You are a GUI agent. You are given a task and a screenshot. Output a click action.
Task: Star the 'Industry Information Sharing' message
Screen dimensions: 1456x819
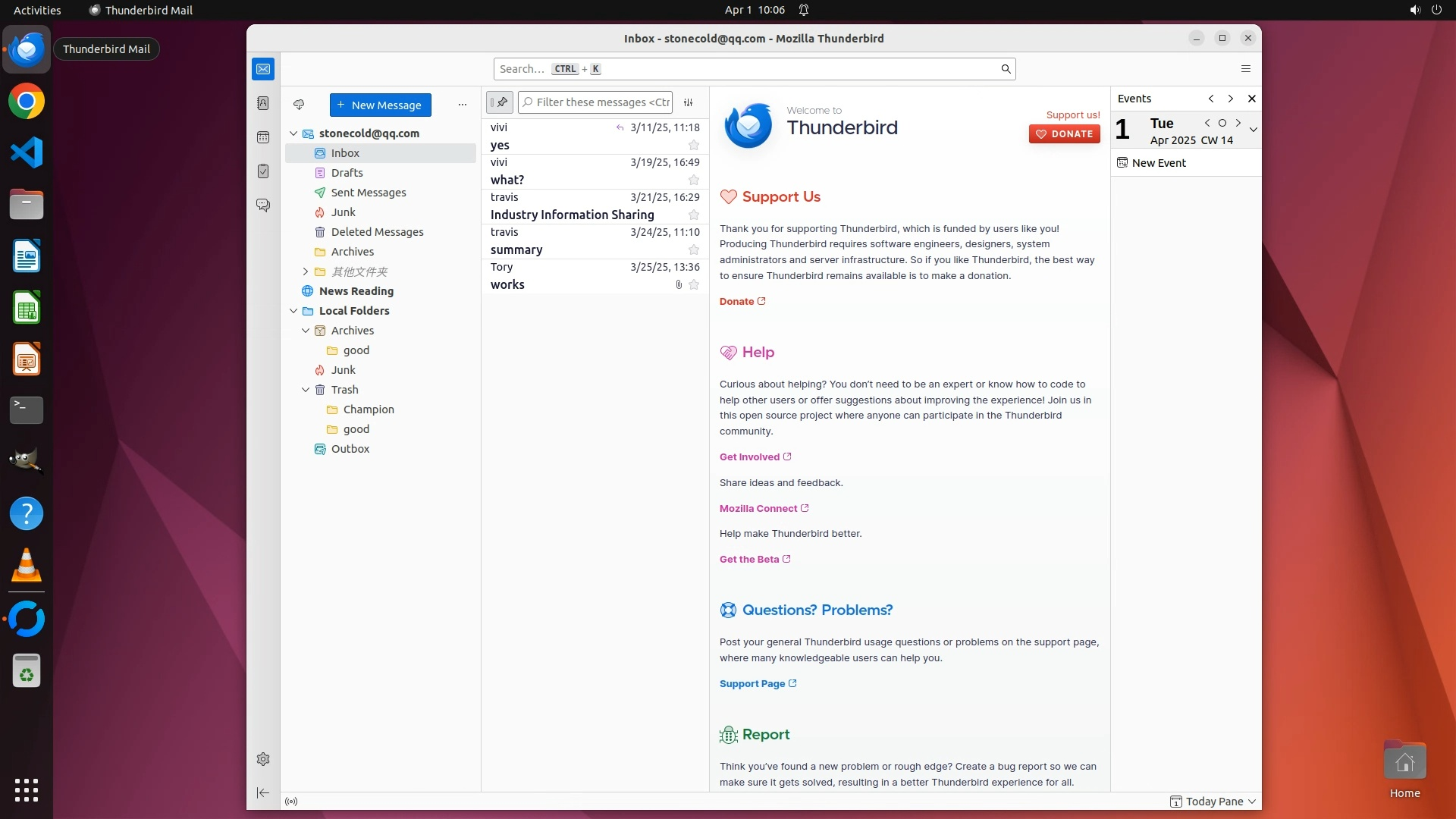pyautogui.click(x=693, y=215)
